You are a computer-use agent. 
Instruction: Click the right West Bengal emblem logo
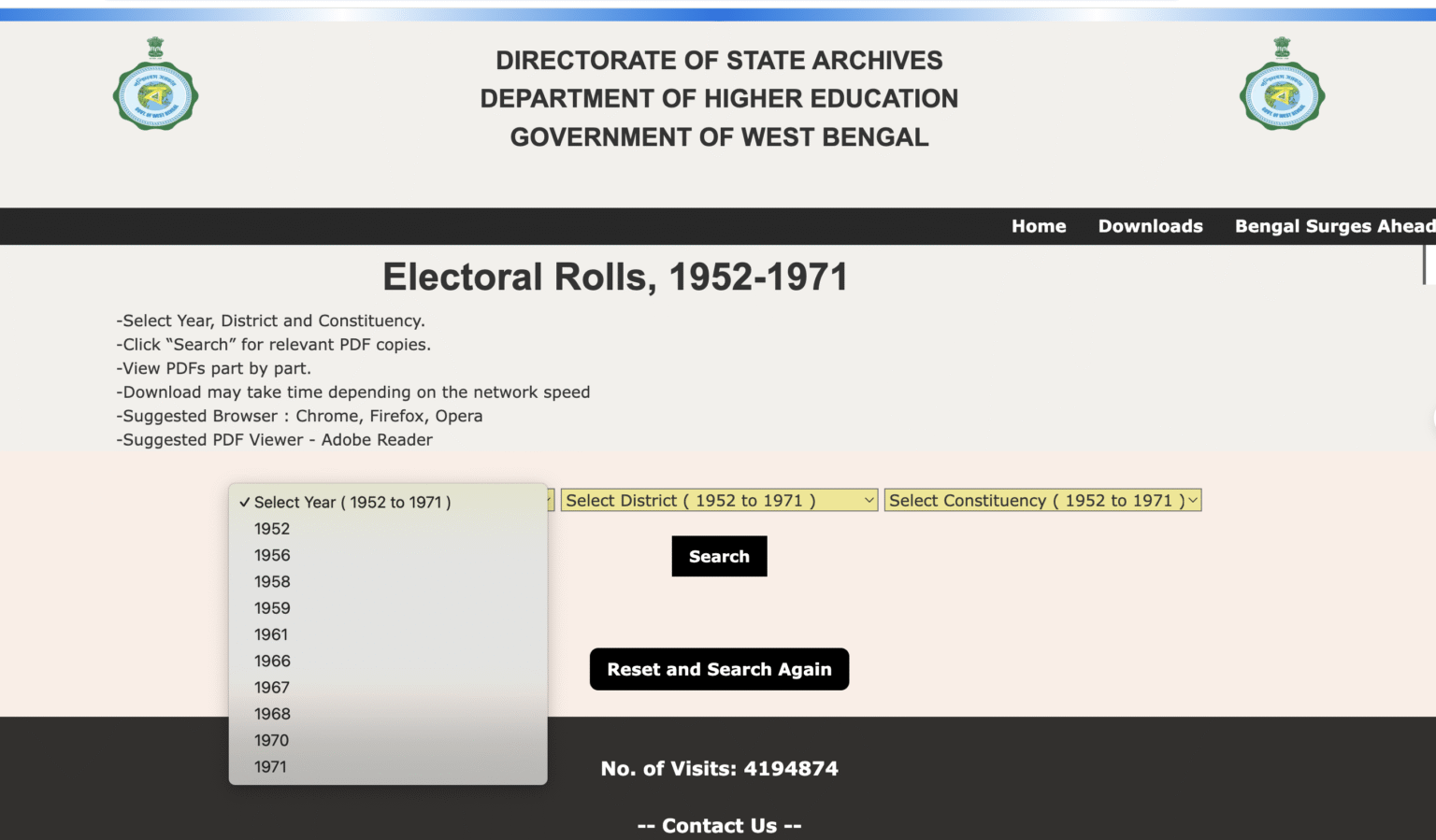[x=1282, y=86]
